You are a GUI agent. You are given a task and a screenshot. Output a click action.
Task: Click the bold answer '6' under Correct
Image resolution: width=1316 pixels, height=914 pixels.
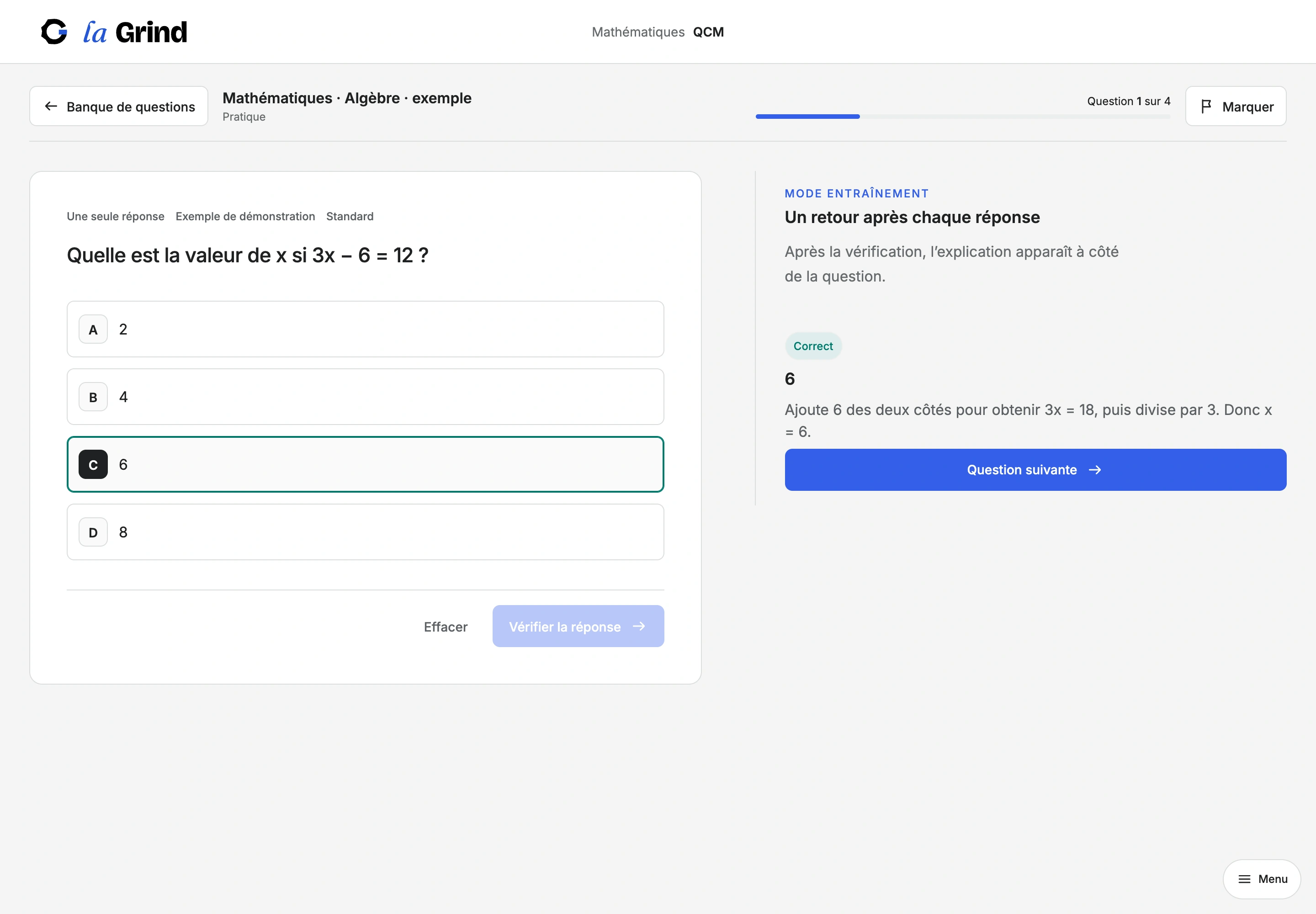coord(790,378)
